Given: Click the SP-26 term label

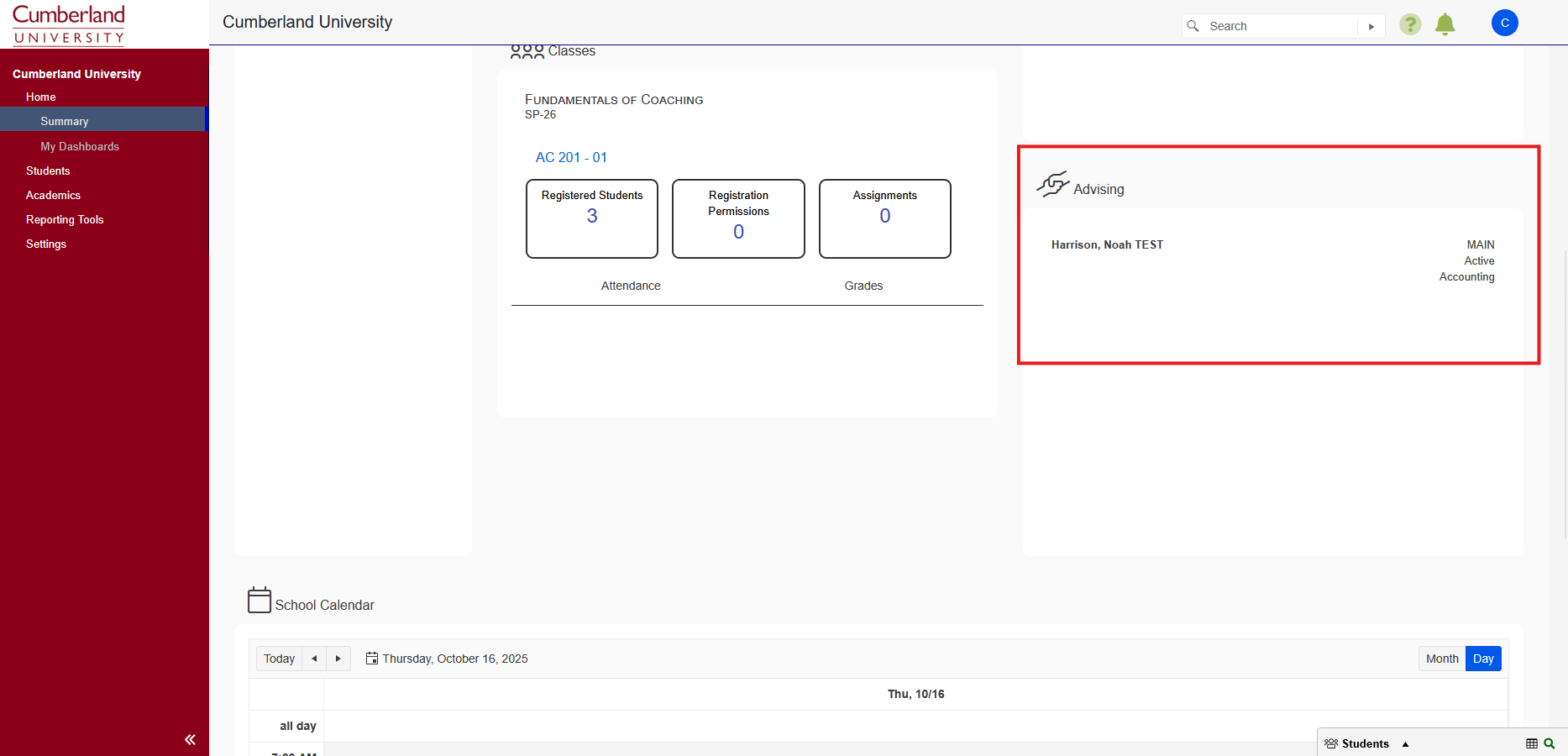Looking at the screenshot, I should click(540, 114).
